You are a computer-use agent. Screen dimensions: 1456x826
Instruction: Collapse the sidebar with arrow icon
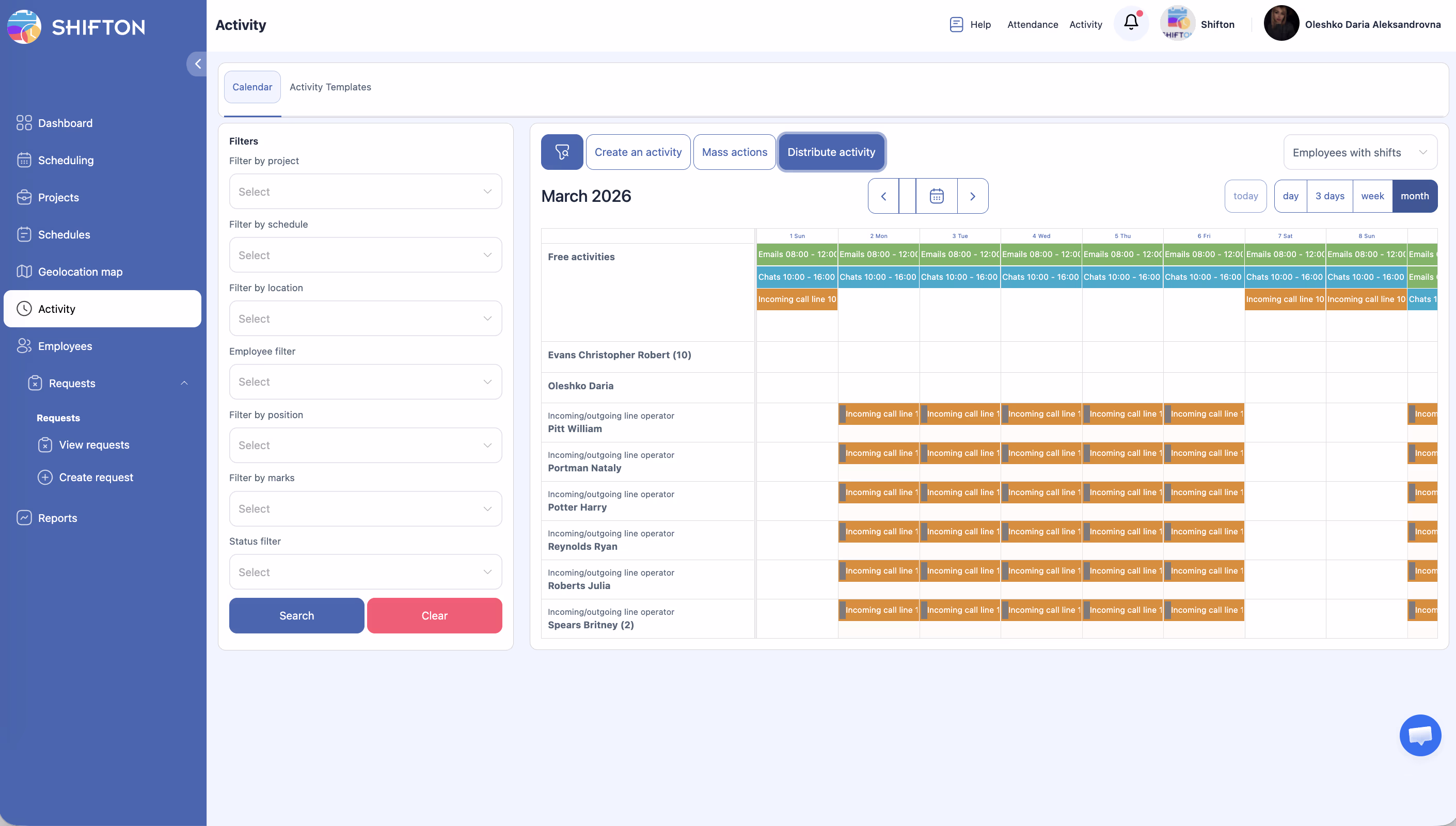click(x=197, y=64)
